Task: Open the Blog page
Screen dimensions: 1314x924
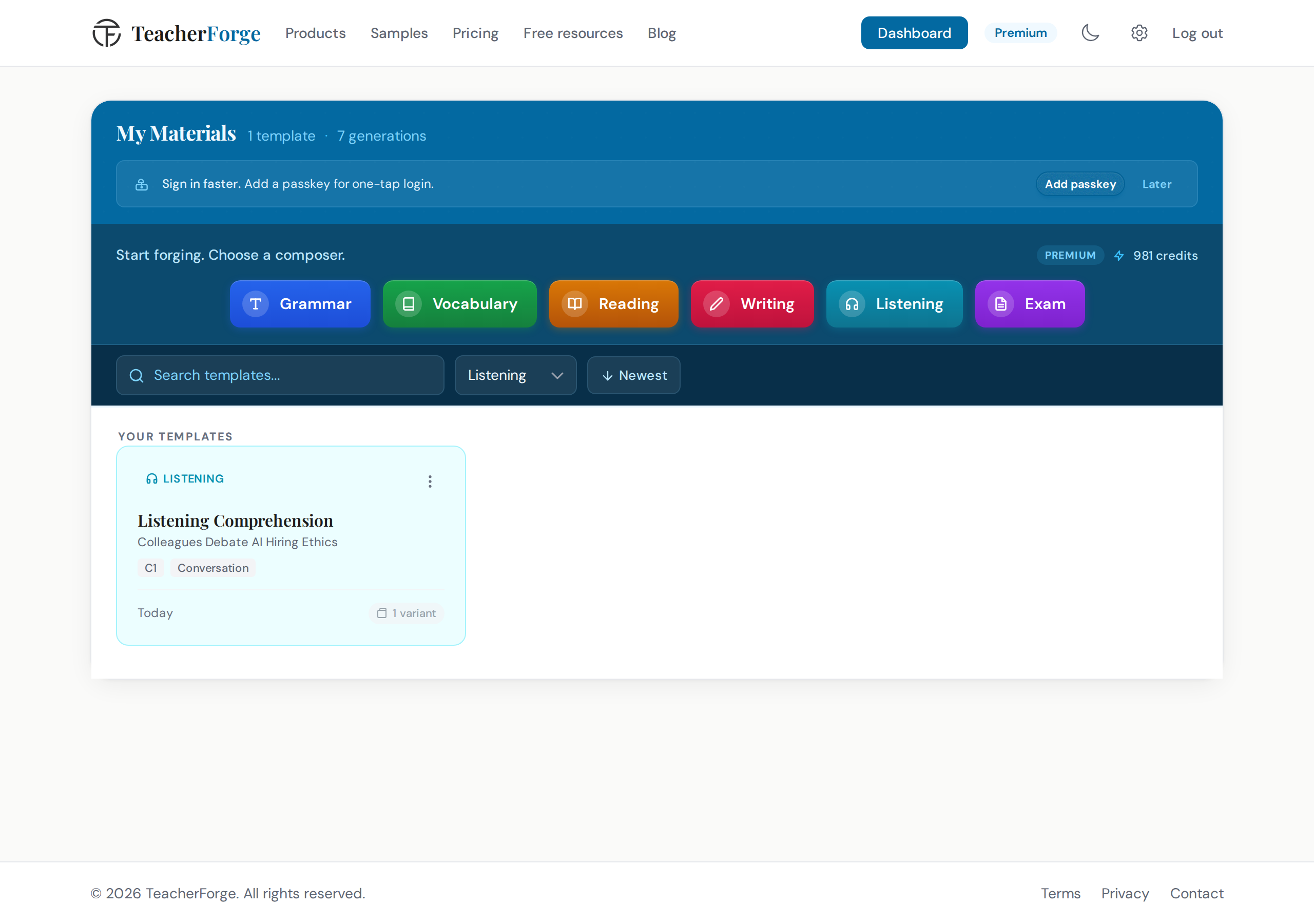Action: [x=662, y=33]
